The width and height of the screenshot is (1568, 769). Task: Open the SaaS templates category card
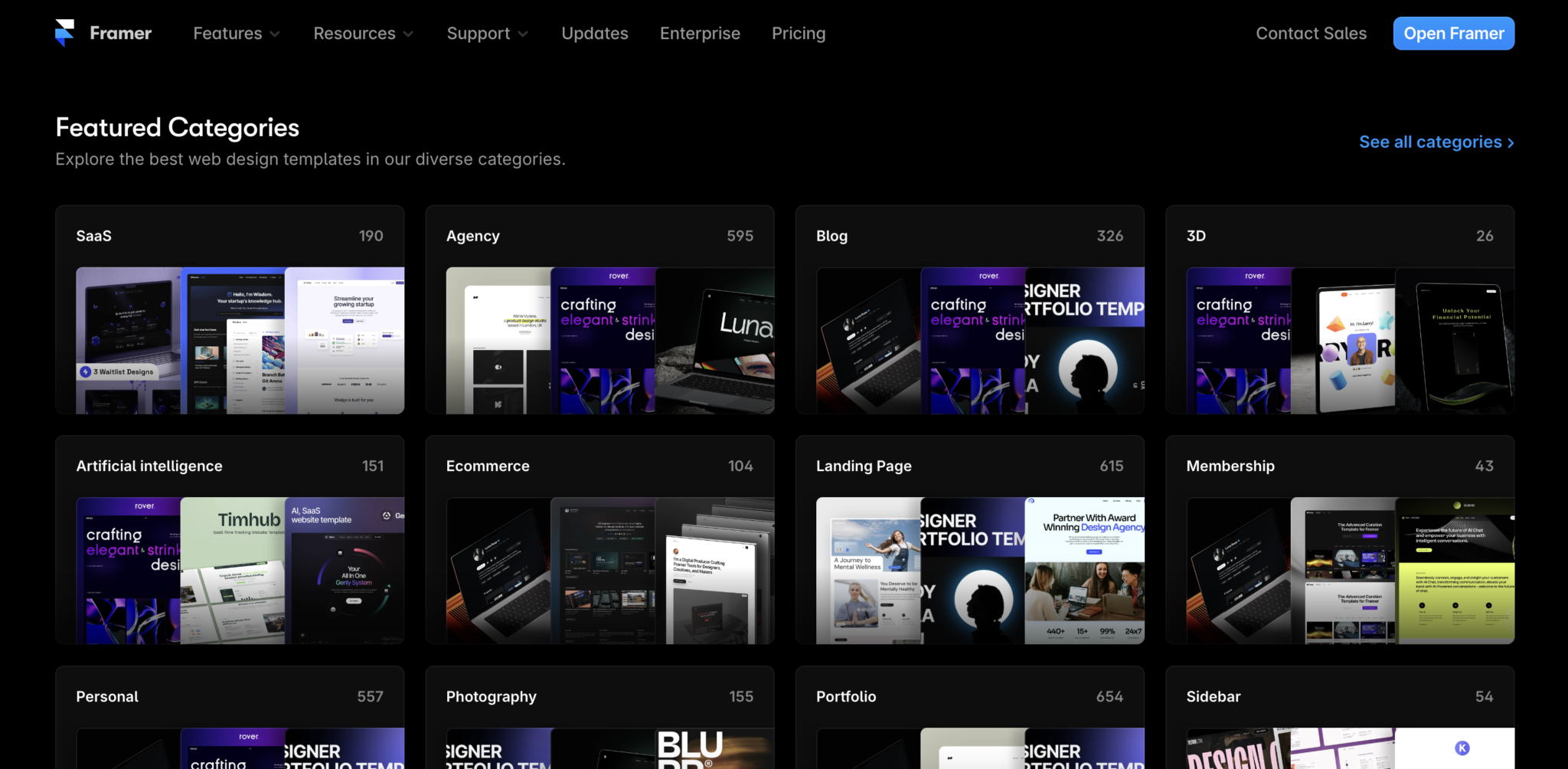click(230, 310)
